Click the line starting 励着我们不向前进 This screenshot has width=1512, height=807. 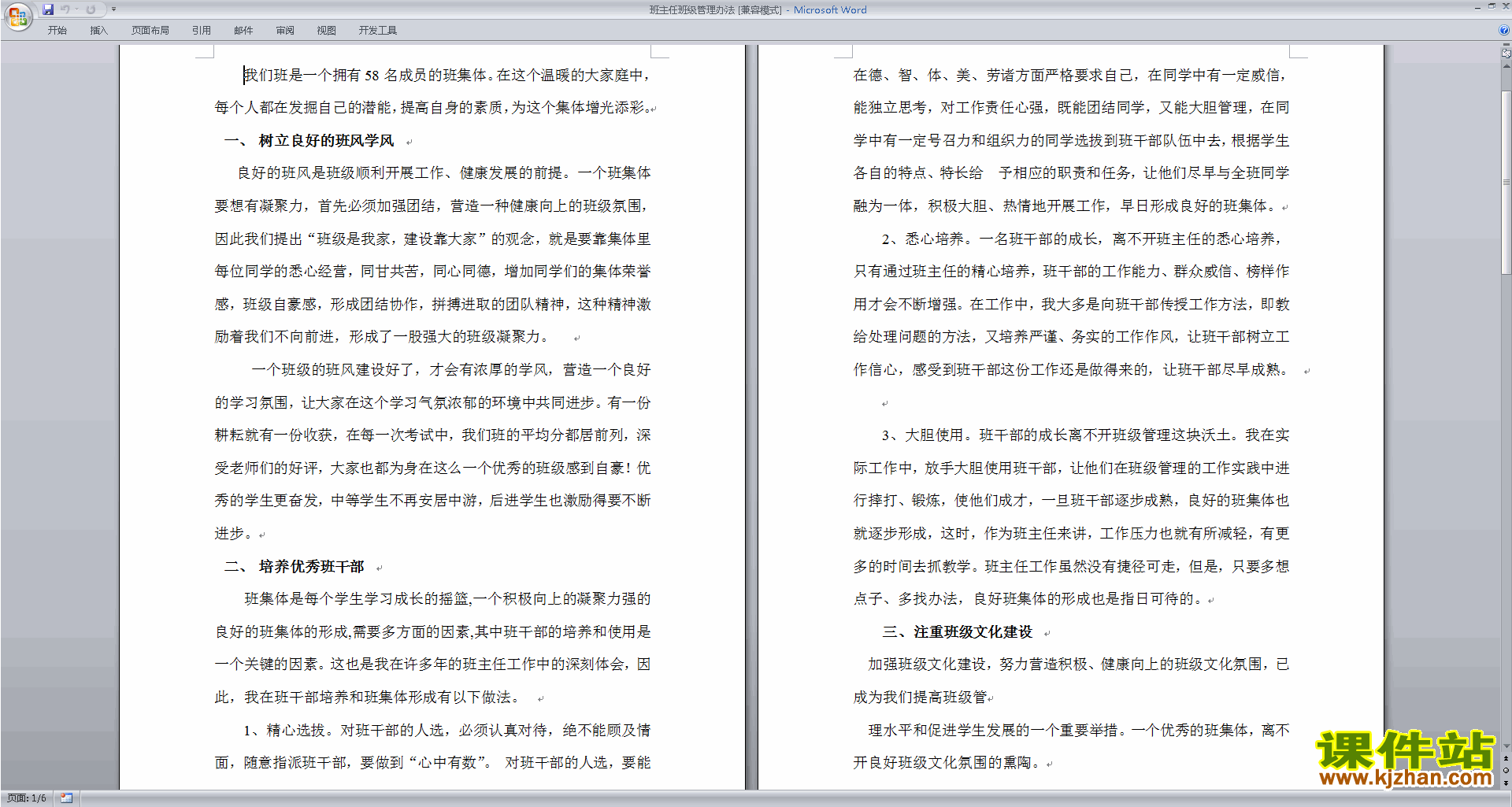[382, 337]
